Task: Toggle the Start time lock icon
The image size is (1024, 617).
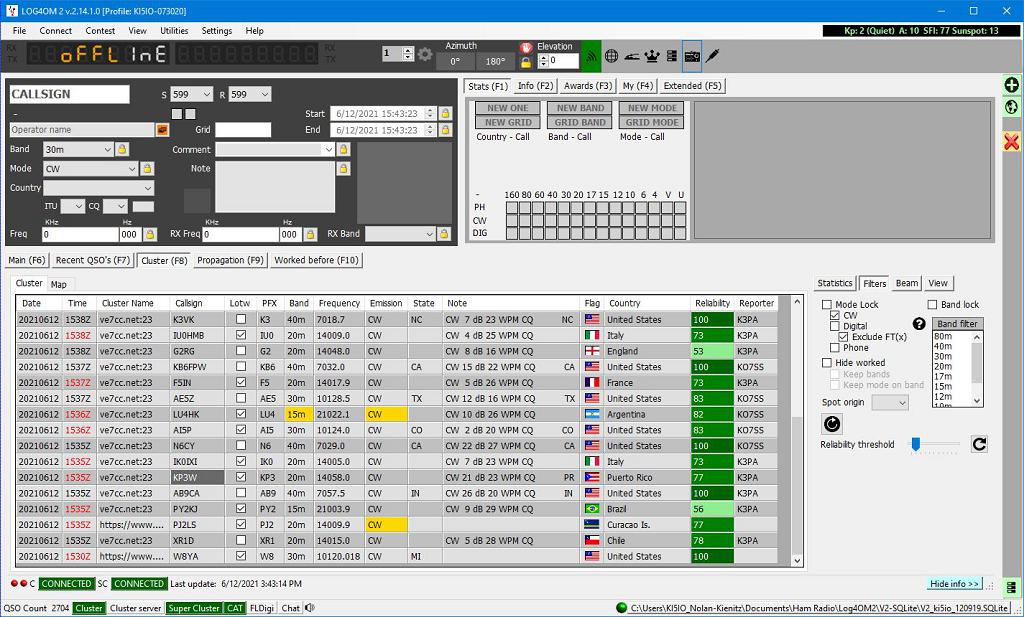Action: click(445, 114)
